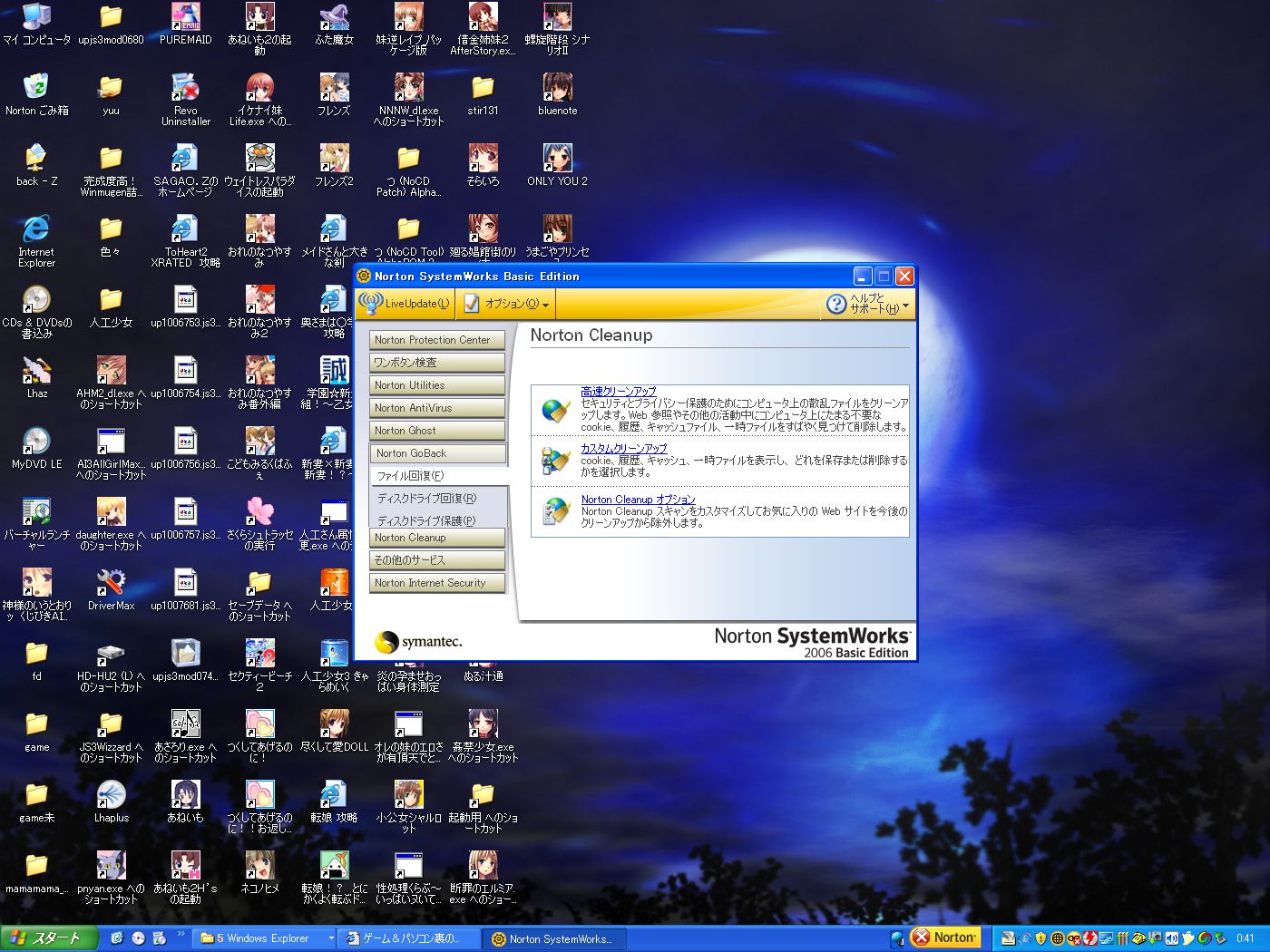This screenshot has height=952, width=1270.
Task: Select the ToHeart2 XRATED 攻略 shortcut
Action: tap(185, 241)
